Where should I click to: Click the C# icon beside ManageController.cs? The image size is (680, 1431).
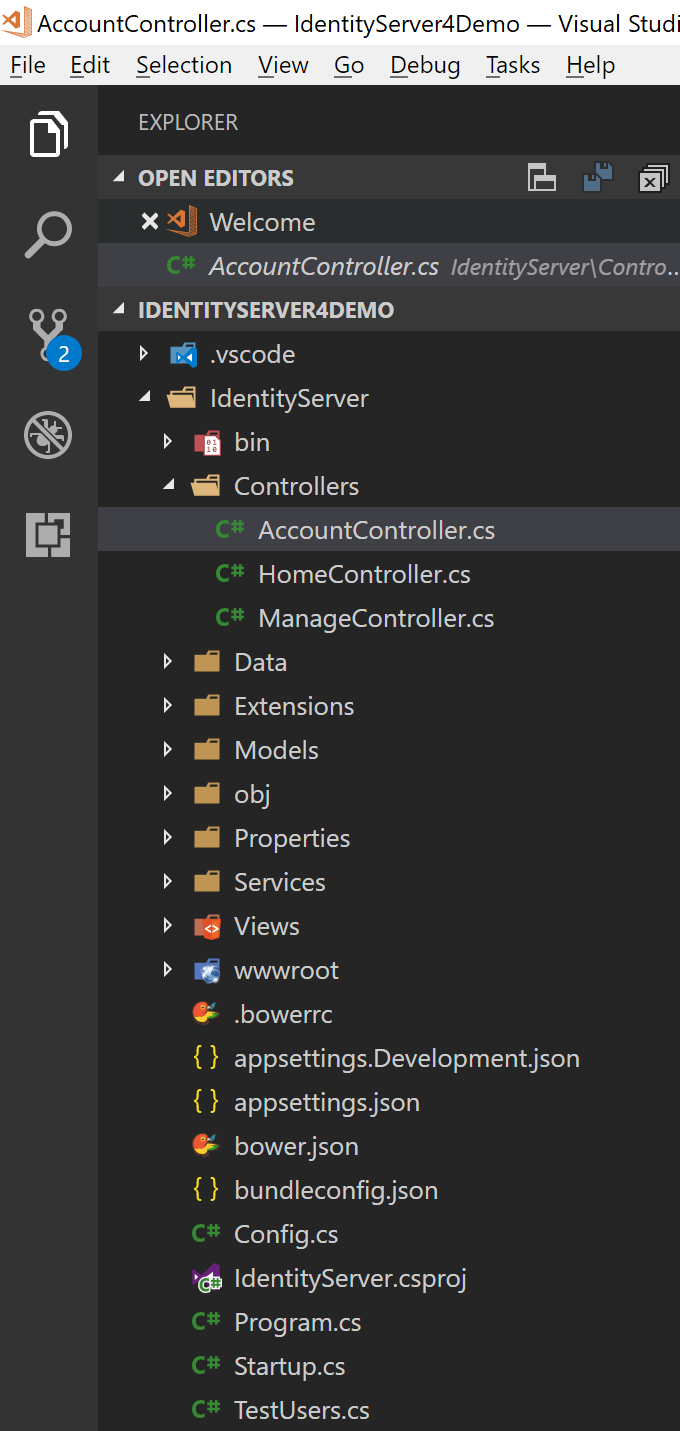pos(230,618)
